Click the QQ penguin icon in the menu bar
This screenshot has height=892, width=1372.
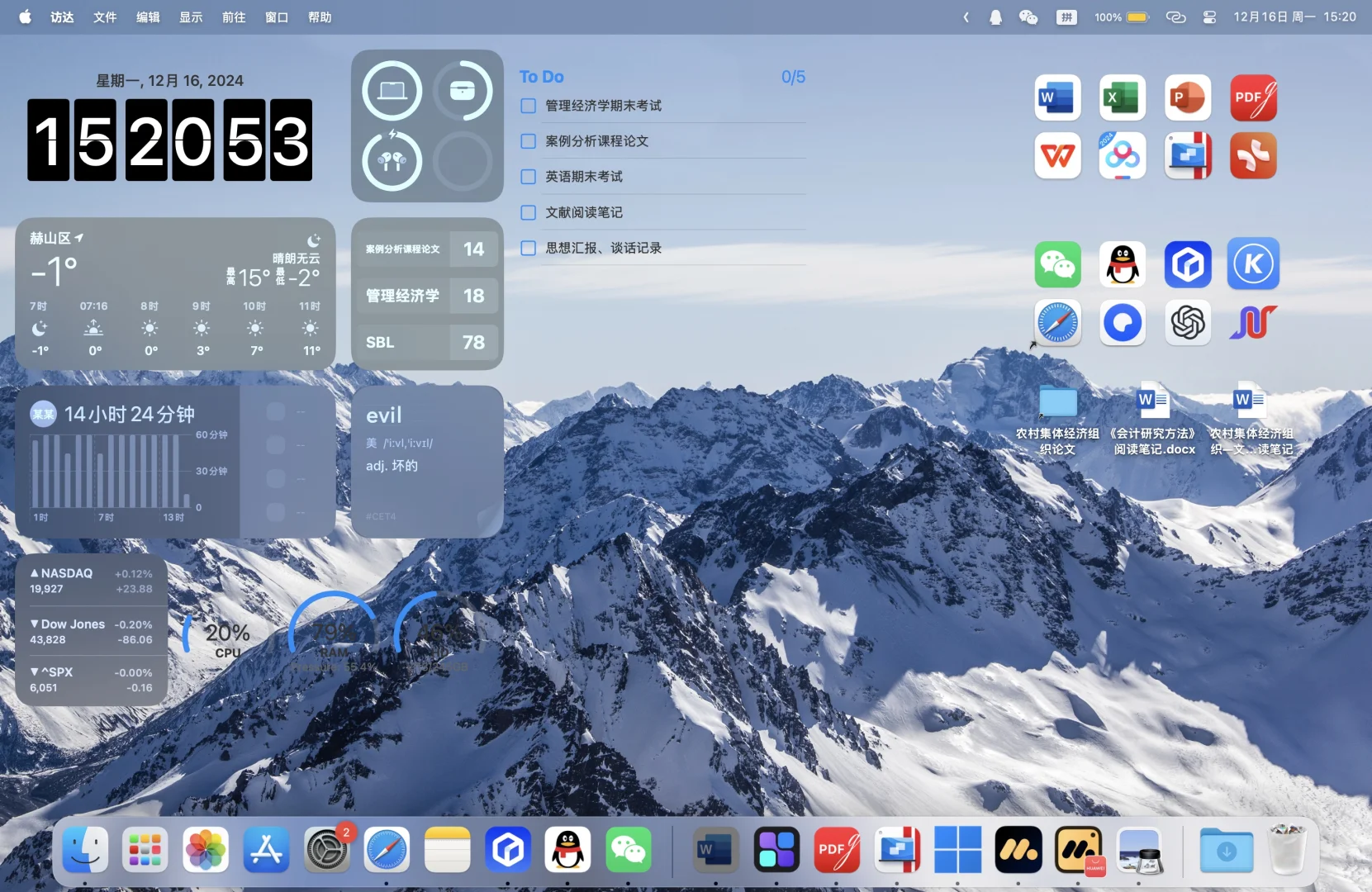tap(995, 17)
